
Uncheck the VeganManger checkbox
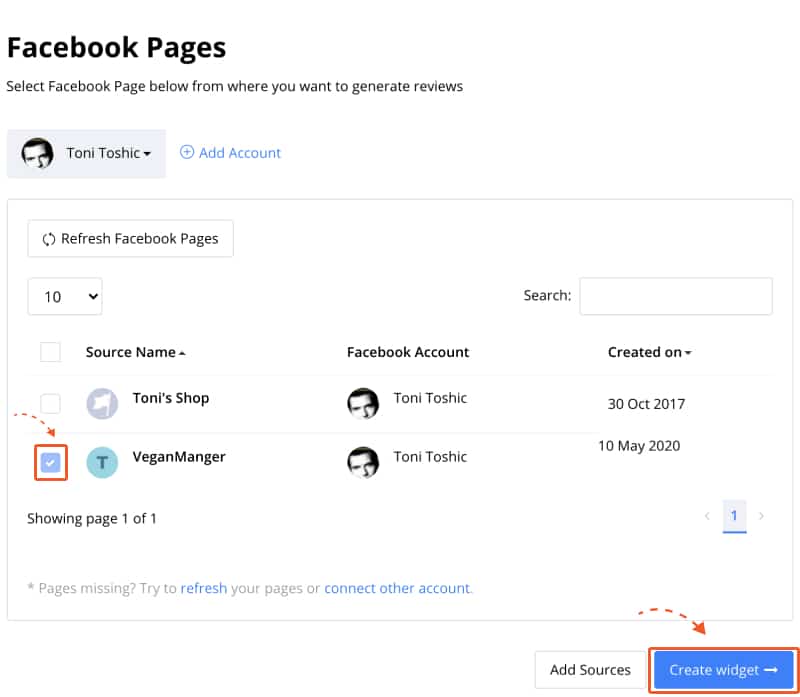pyautogui.click(x=51, y=463)
